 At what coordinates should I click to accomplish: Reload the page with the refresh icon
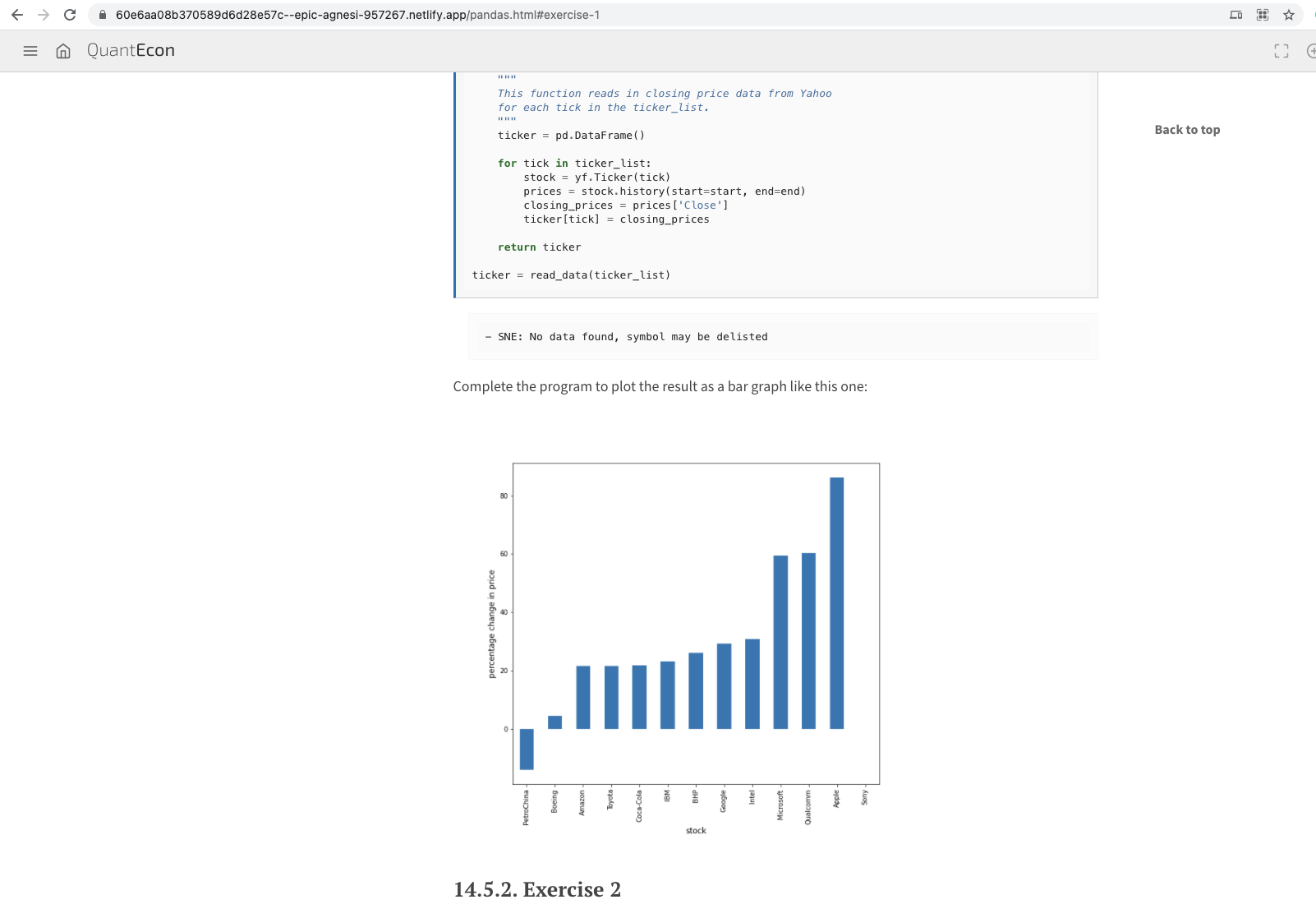click(x=70, y=15)
